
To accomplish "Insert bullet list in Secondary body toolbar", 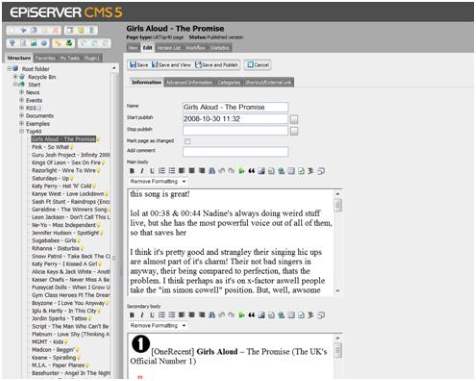I will (172, 315).
